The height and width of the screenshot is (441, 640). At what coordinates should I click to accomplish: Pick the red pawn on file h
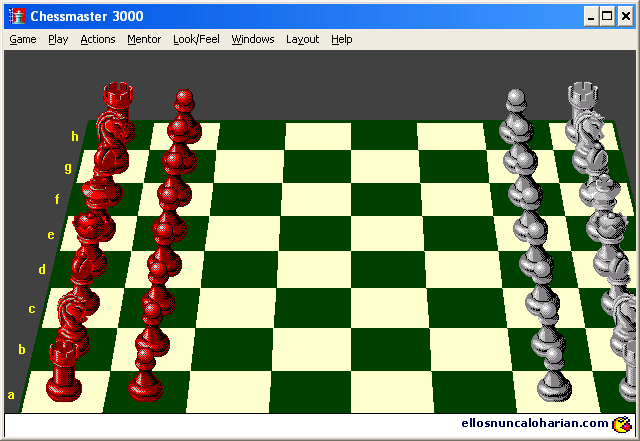click(x=184, y=118)
